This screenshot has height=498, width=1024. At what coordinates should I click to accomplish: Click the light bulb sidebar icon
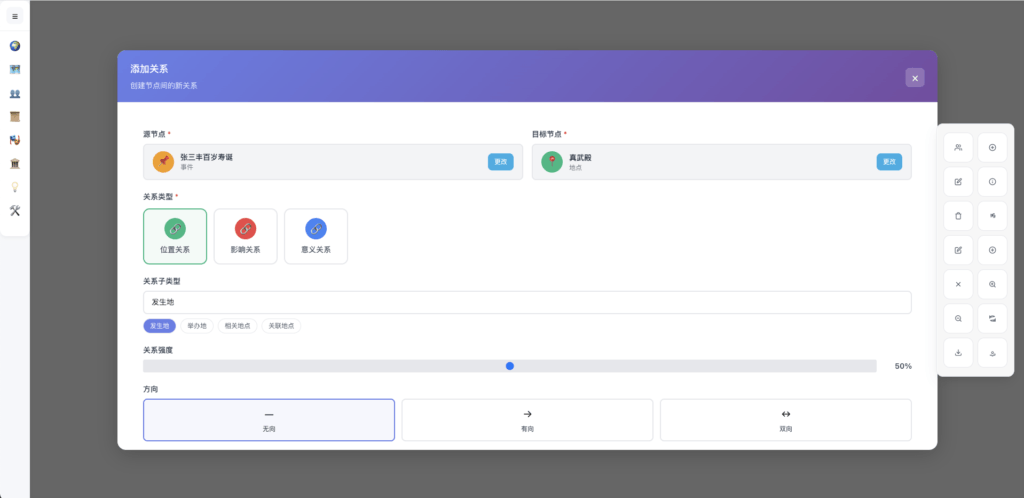[14, 187]
